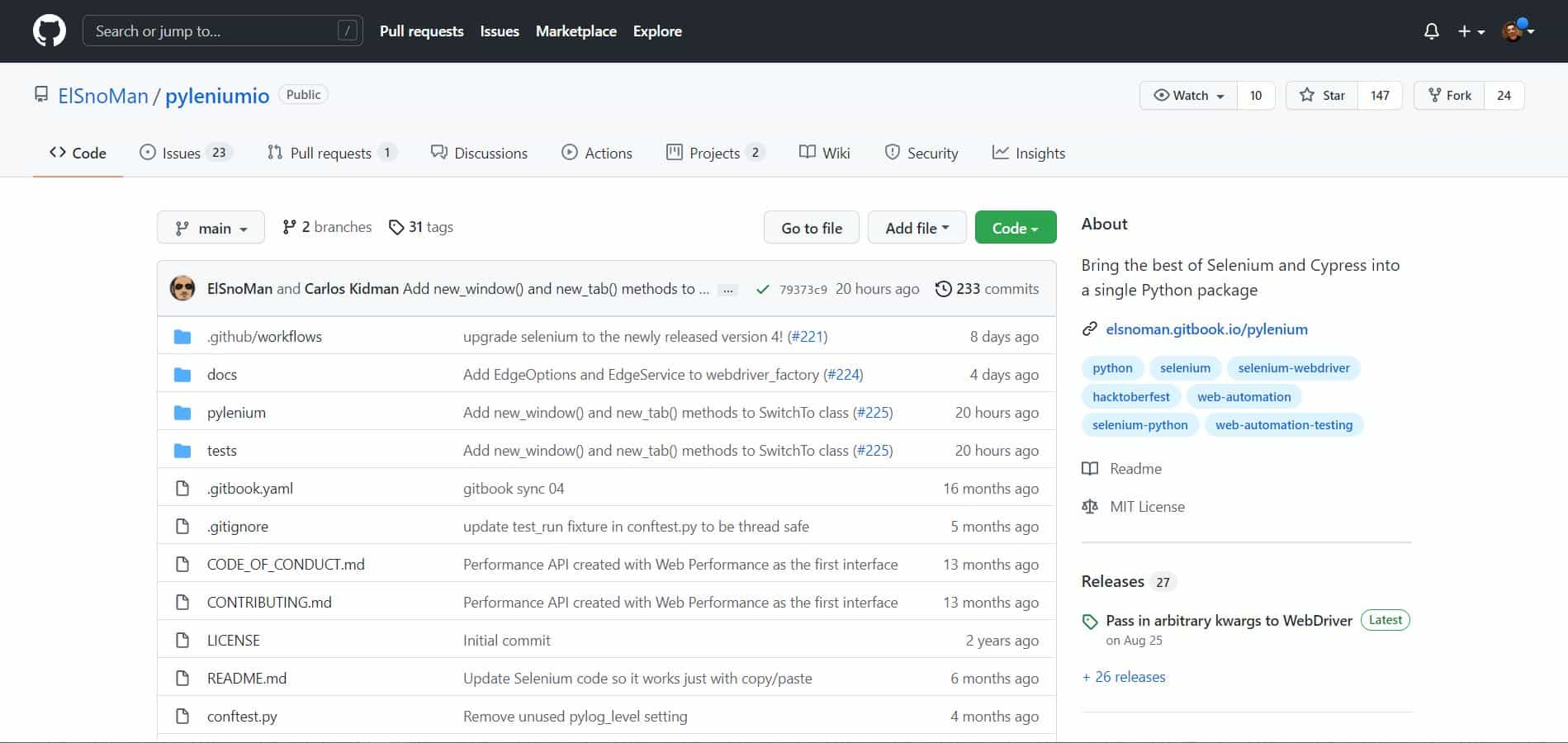Open the plus create-new menu
1568x743 pixels.
1471,31
